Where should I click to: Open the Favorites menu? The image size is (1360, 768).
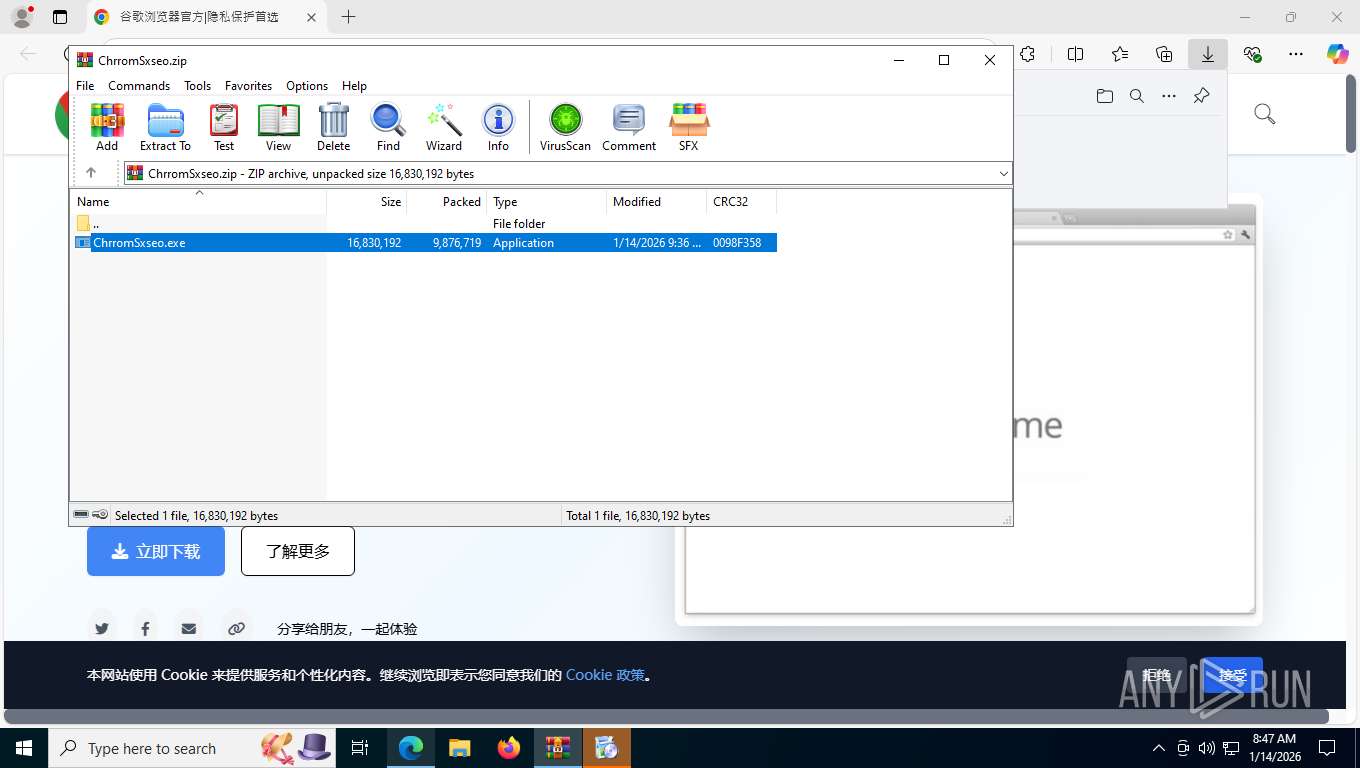point(248,86)
